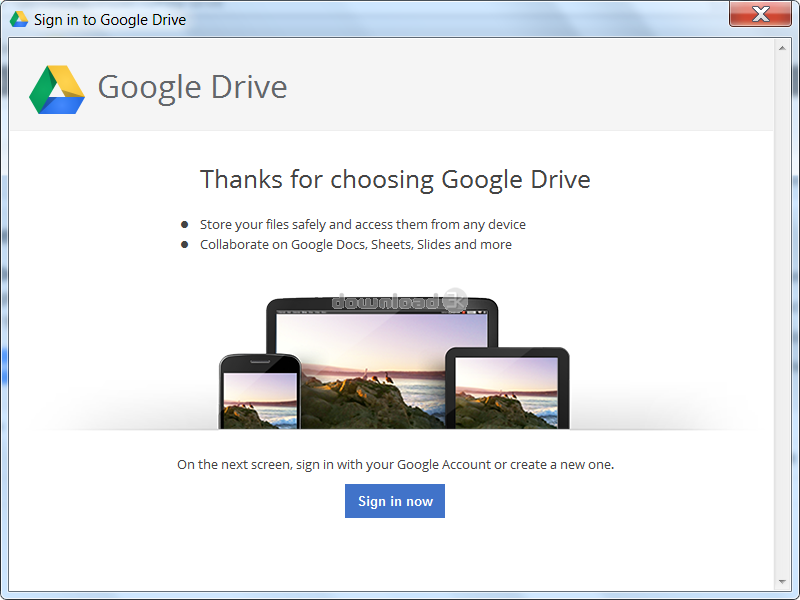
Task: Click the heading "Thanks for choosing Google Drive"
Action: click(x=395, y=180)
